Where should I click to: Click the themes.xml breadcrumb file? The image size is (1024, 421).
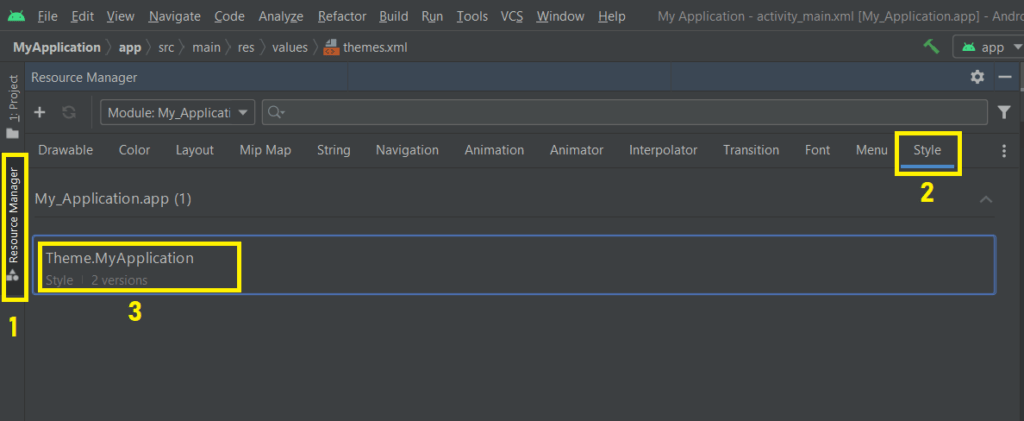pos(366,47)
